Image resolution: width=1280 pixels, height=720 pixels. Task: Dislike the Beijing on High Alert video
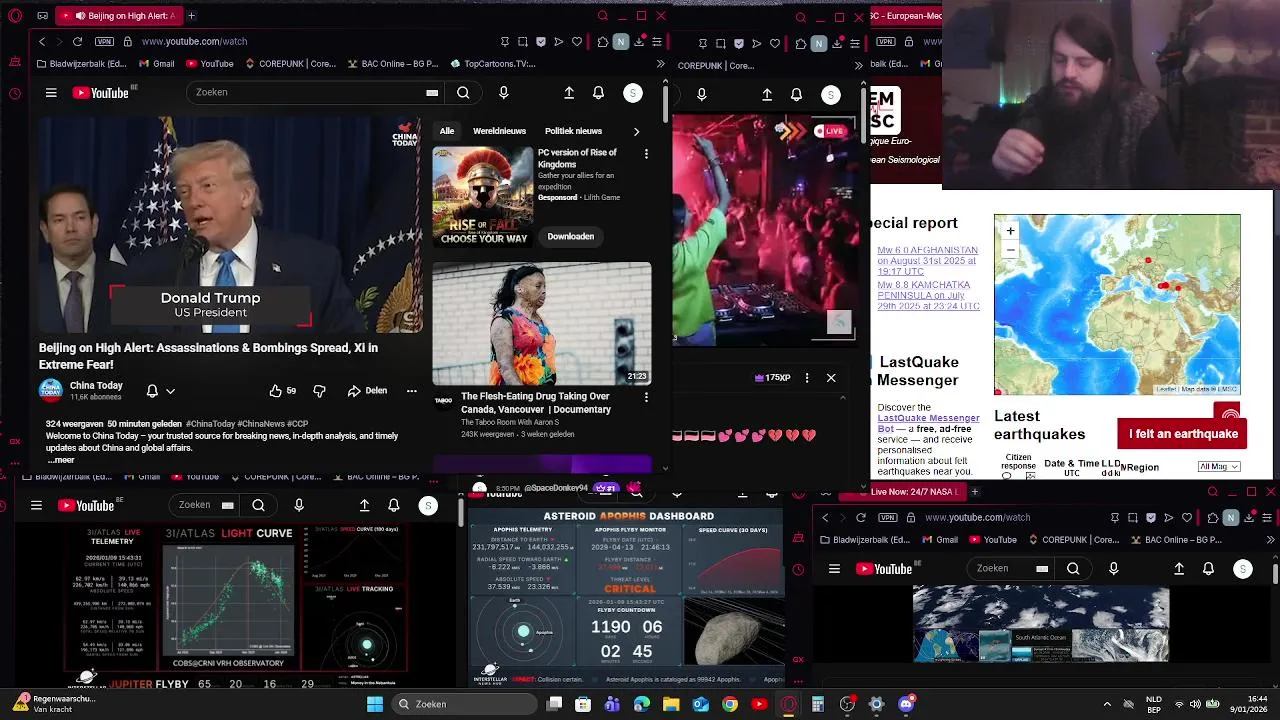(x=319, y=391)
